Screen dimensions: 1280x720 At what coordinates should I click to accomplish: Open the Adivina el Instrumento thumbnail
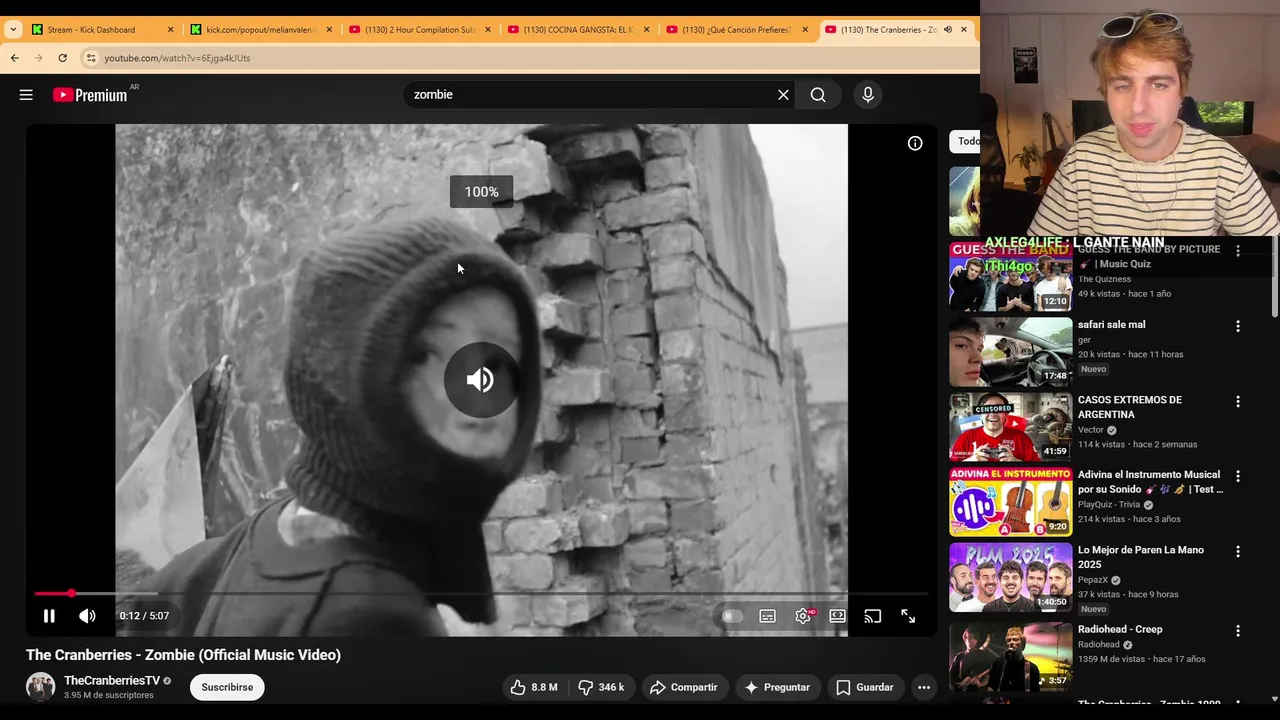point(1010,502)
